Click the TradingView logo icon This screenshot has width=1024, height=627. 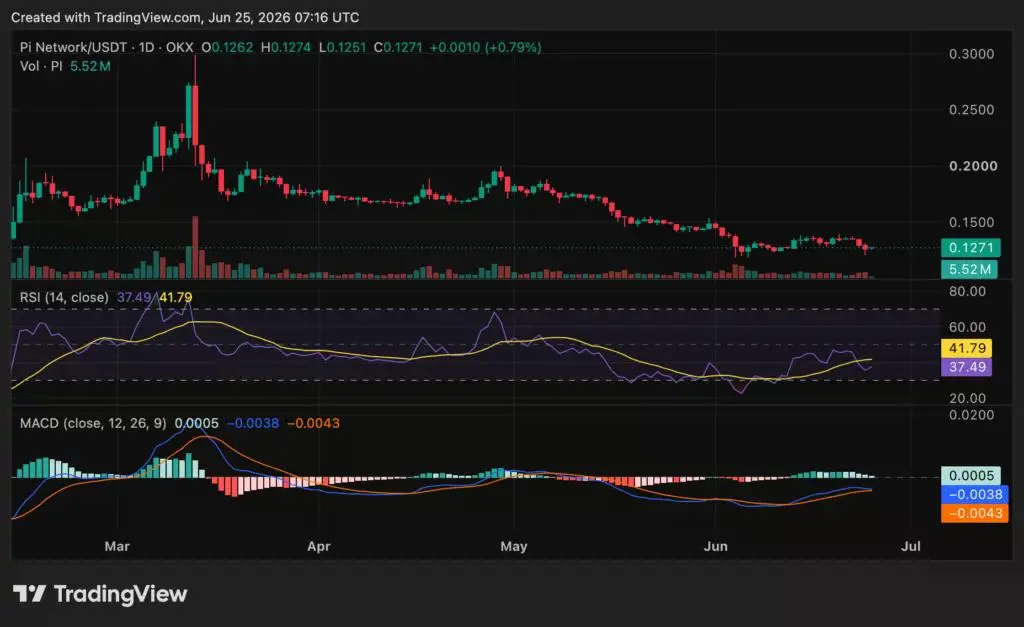coord(29,594)
